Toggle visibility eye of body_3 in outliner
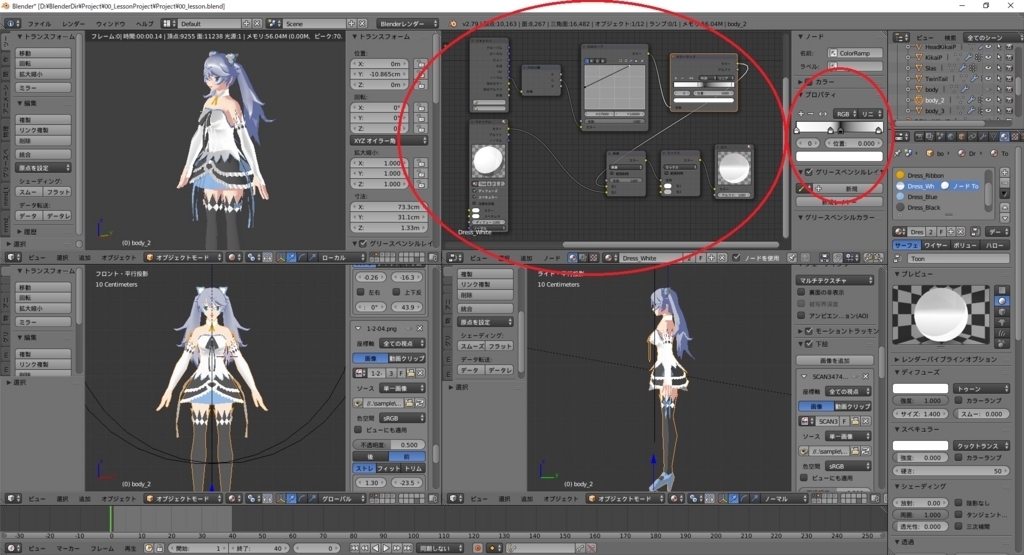 pos(988,110)
